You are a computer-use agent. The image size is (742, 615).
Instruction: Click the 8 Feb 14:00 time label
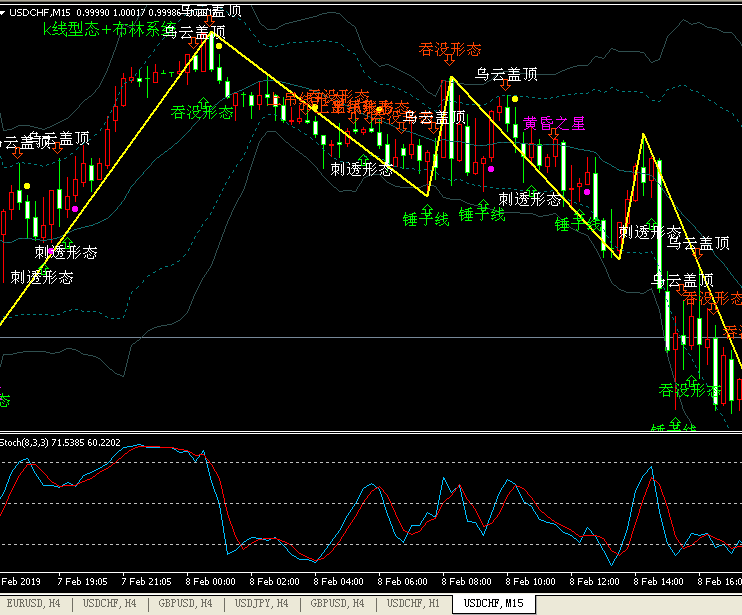click(658, 581)
